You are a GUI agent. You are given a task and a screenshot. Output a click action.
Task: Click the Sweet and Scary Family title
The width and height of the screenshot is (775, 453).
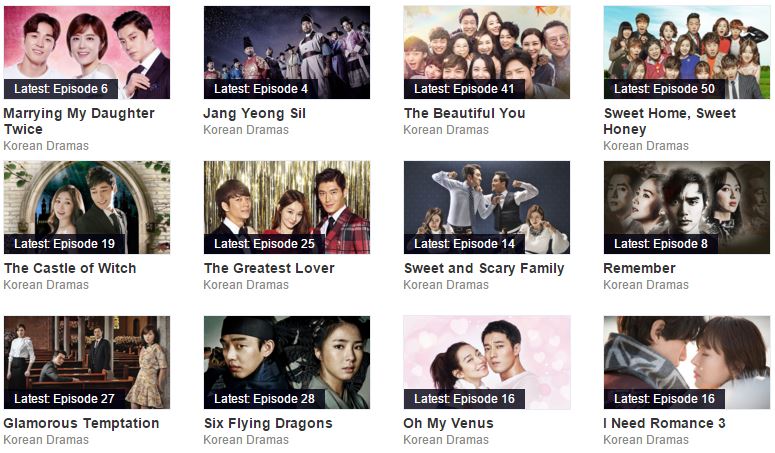484,268
